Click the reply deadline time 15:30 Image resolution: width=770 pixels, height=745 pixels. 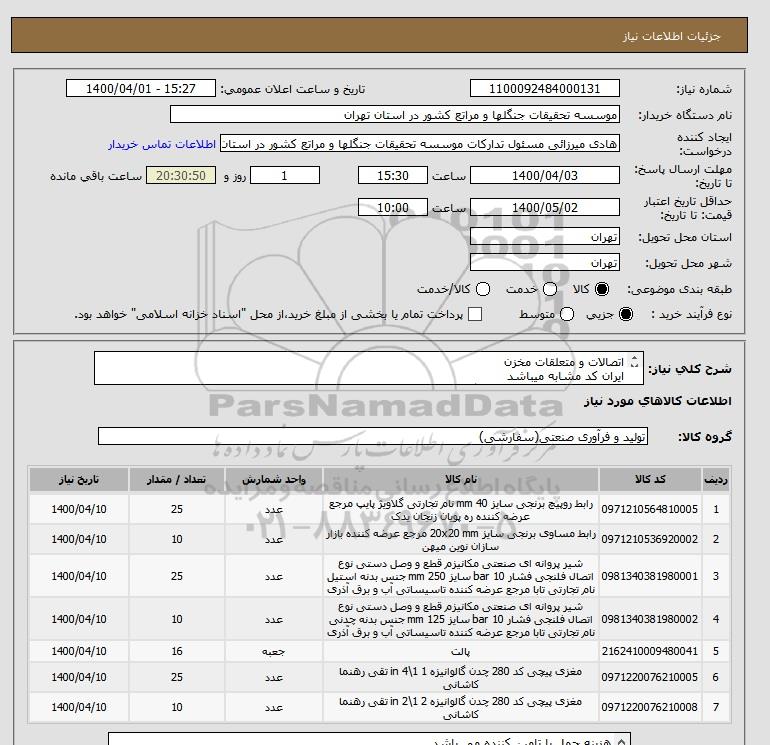coord(393,175)
